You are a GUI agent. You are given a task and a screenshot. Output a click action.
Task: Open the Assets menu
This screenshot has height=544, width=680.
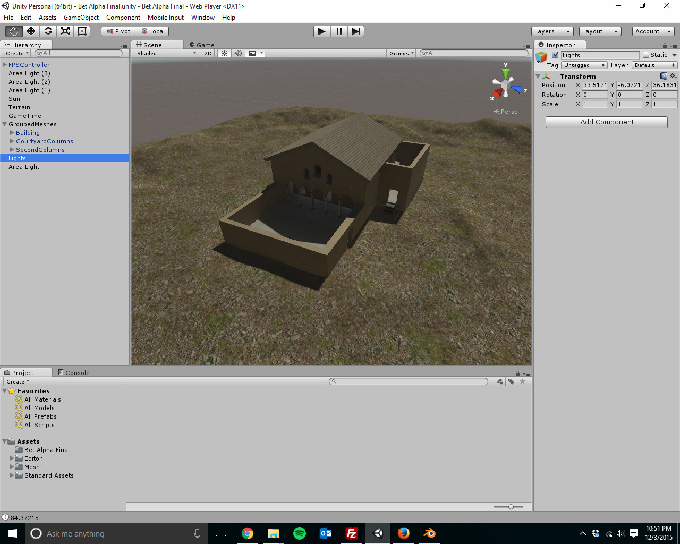(47, 17)
